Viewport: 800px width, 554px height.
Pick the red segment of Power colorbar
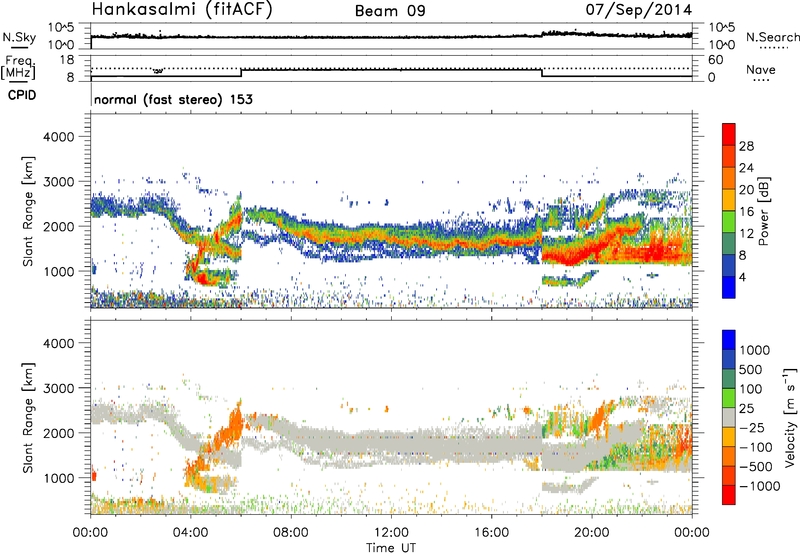click(729, 134)
